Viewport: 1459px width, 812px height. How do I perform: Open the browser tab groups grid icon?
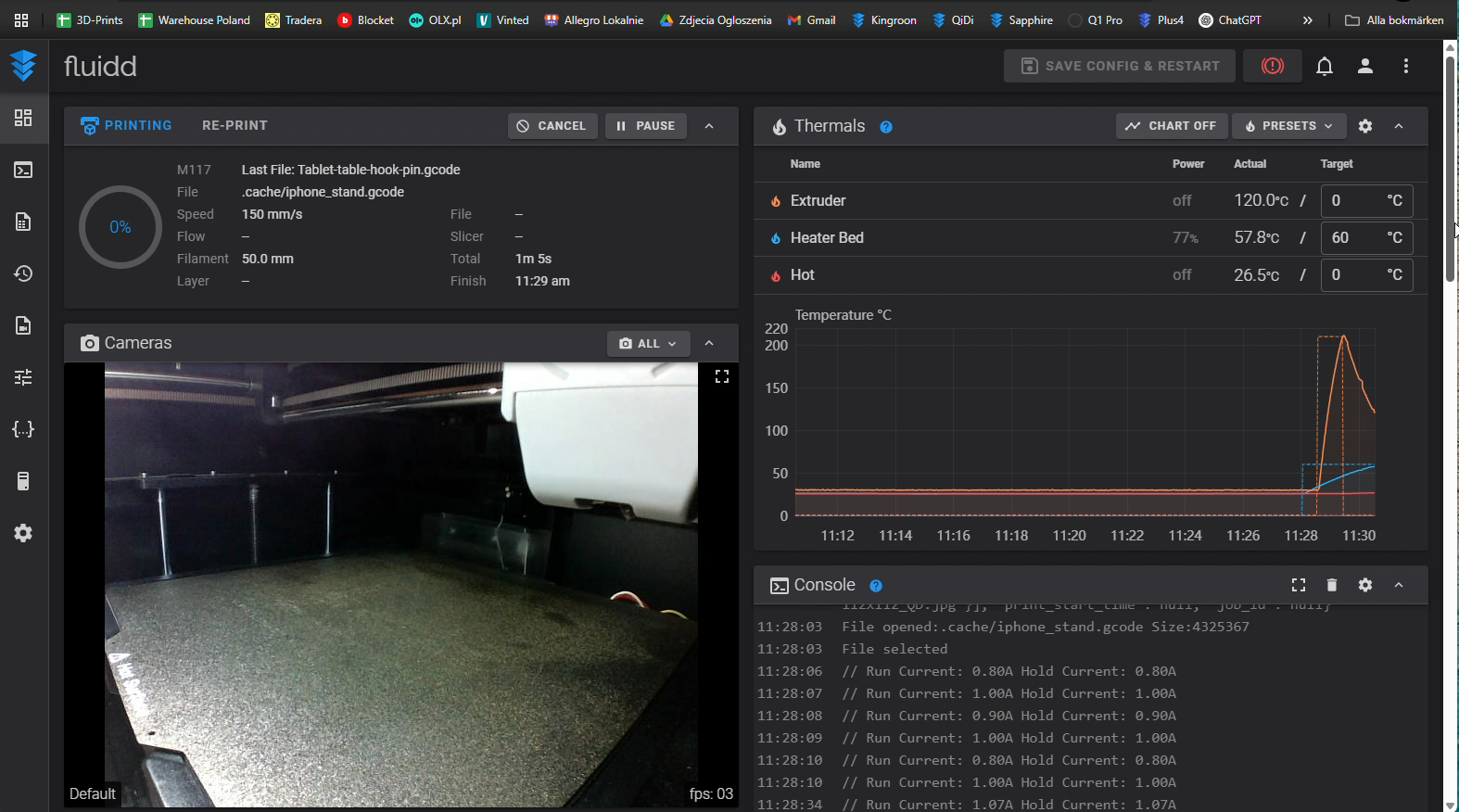(x=21, y=20)
